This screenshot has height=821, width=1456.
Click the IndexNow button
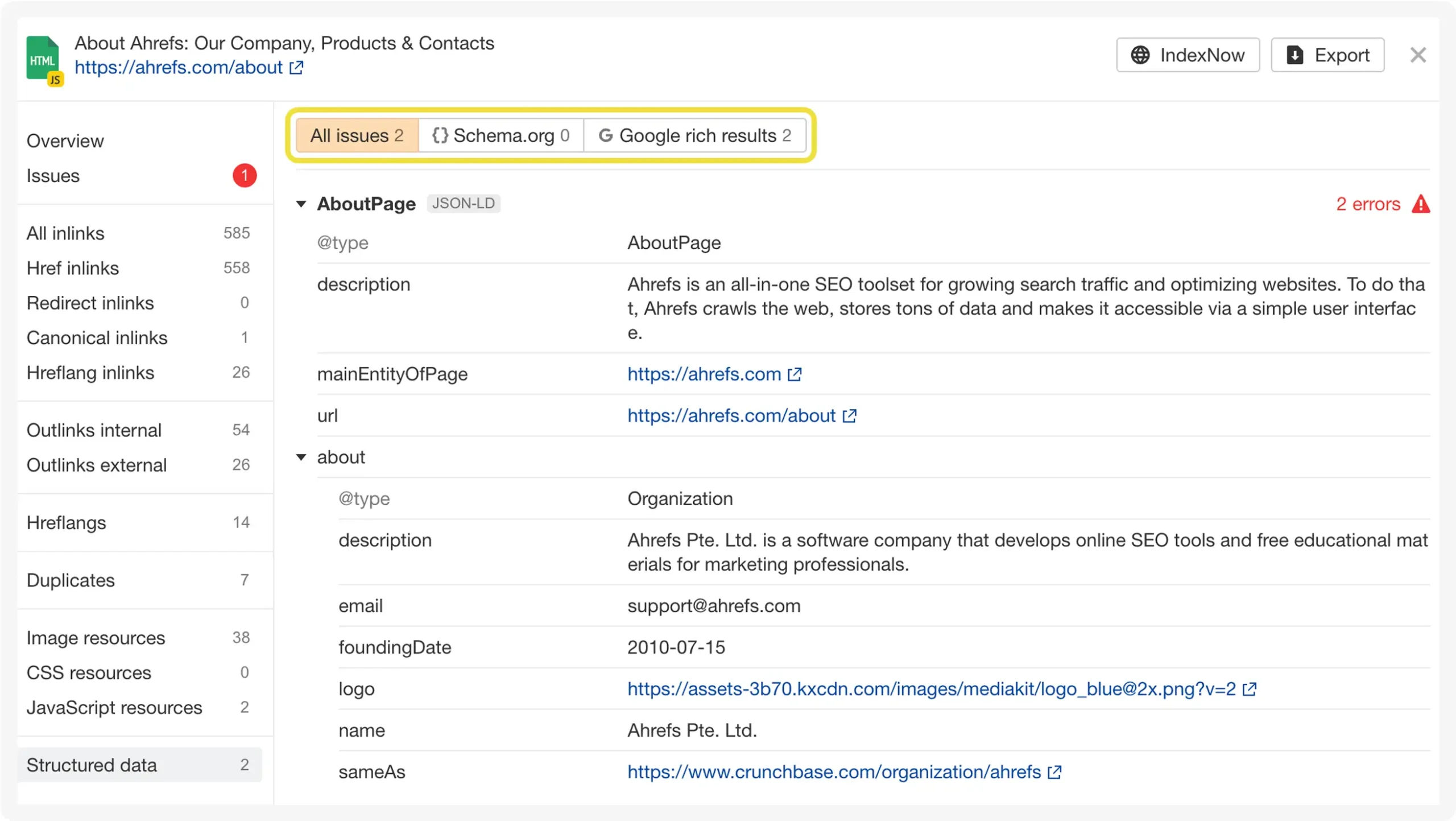[x=1188, y=55]
